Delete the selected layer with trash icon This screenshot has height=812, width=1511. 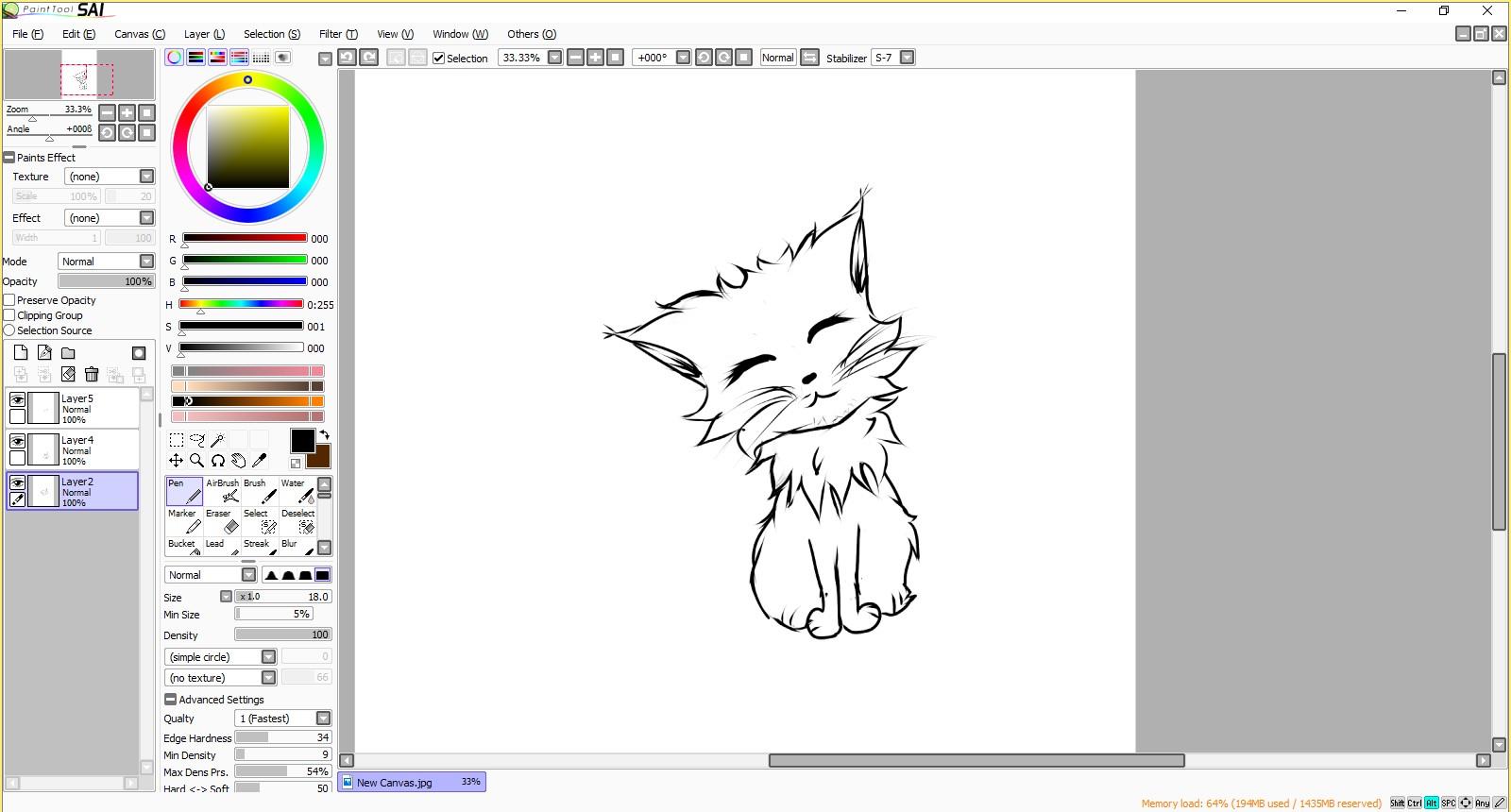pos(92,375)
